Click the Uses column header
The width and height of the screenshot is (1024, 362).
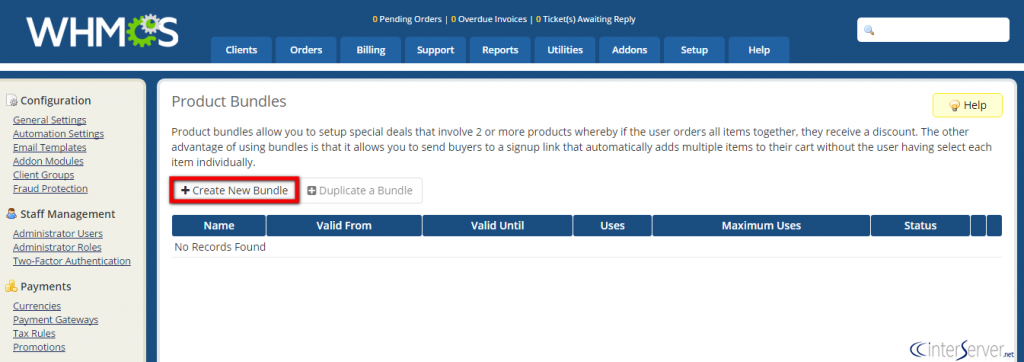coord(613,225)
